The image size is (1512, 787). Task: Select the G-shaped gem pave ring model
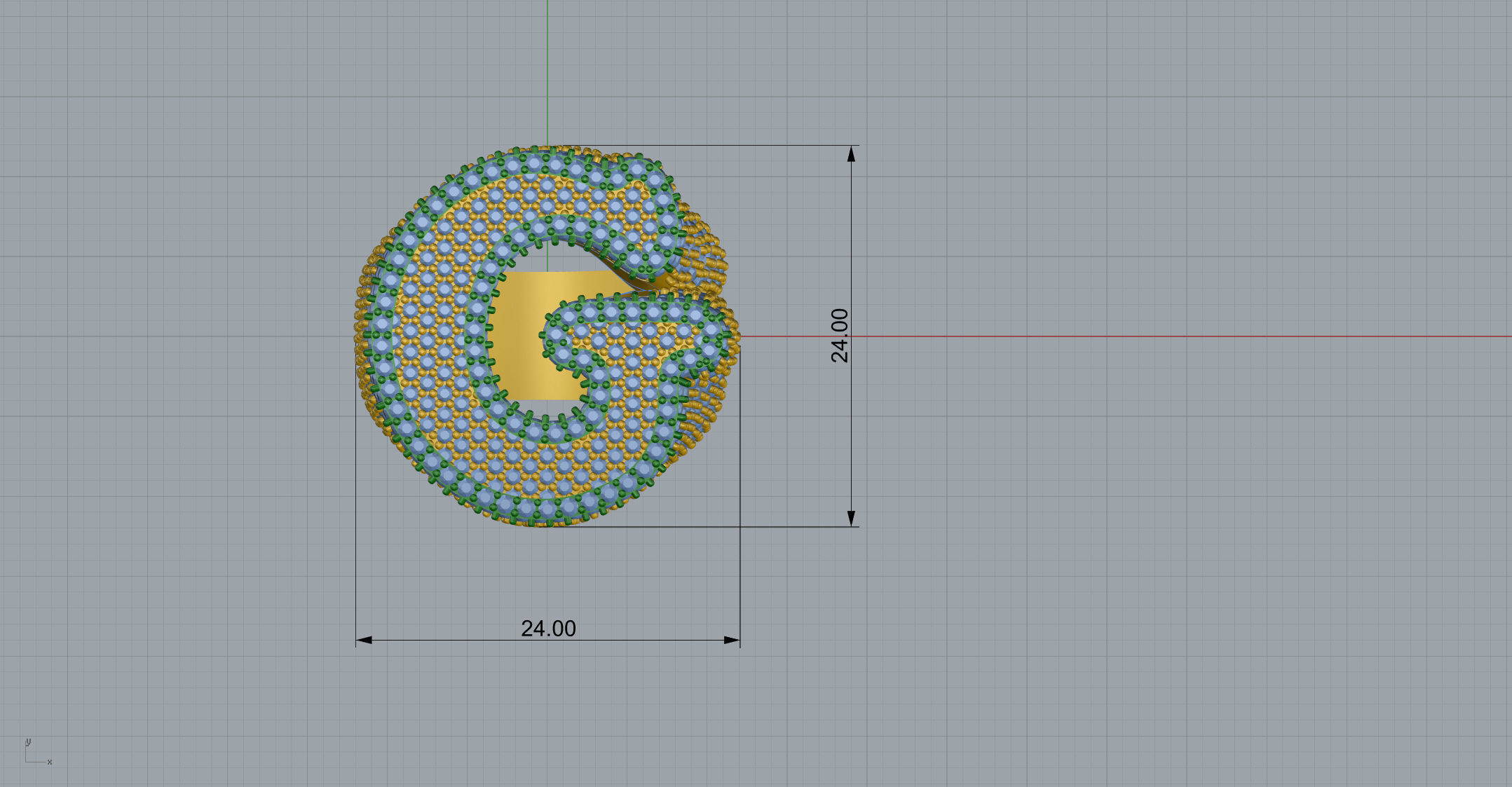tap(547, 336)
